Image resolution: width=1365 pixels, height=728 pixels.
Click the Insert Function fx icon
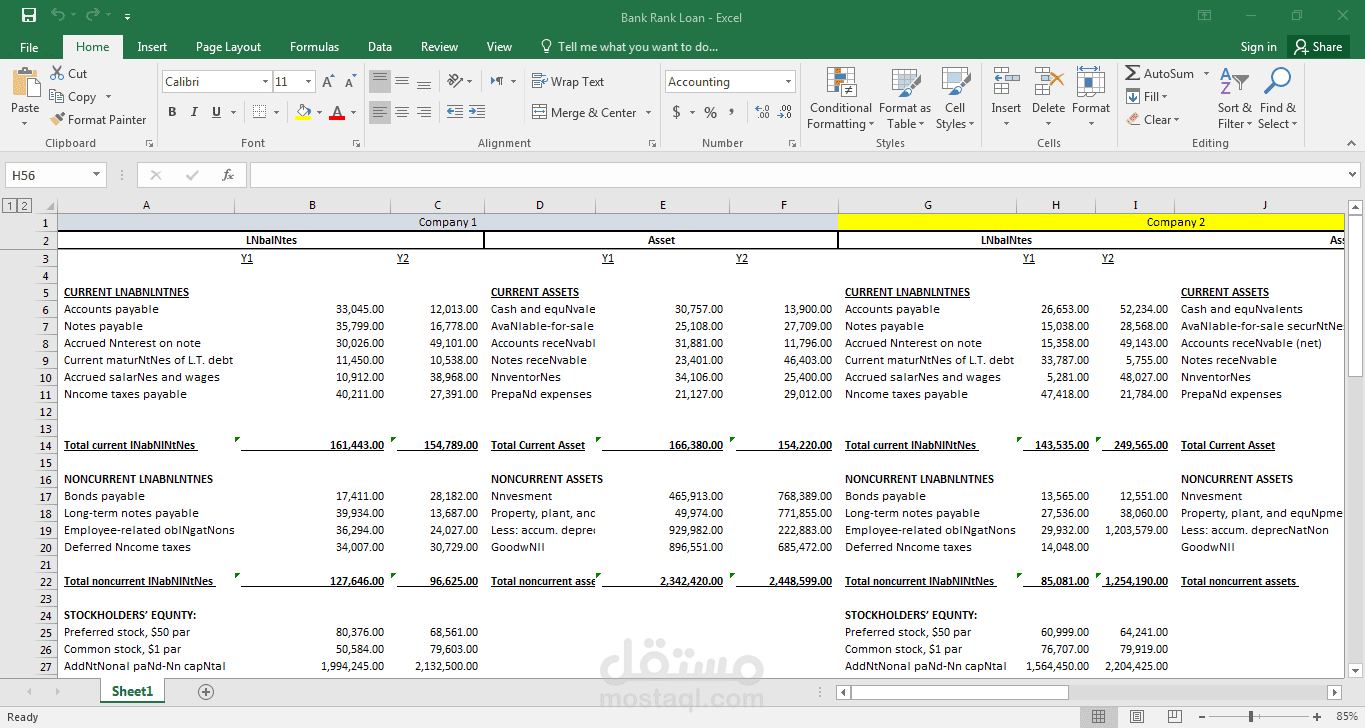228,175
